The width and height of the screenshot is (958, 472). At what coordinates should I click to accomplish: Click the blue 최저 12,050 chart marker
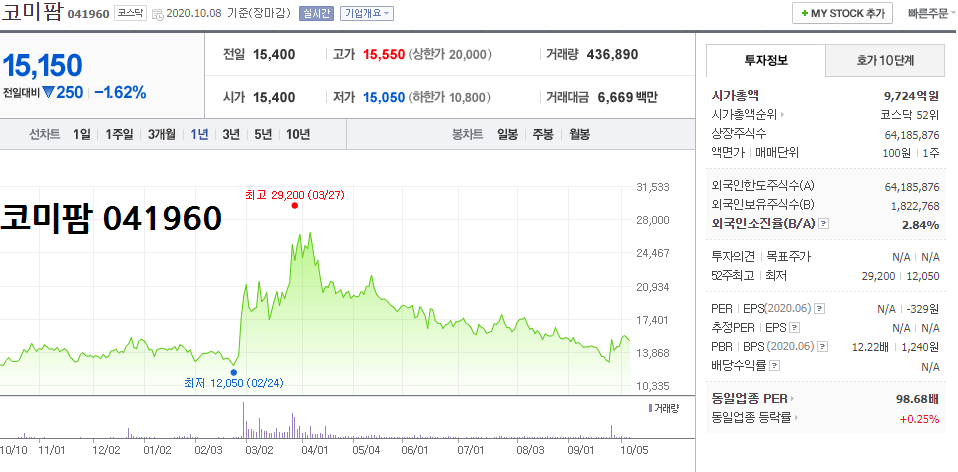click(x=233, y=372)
